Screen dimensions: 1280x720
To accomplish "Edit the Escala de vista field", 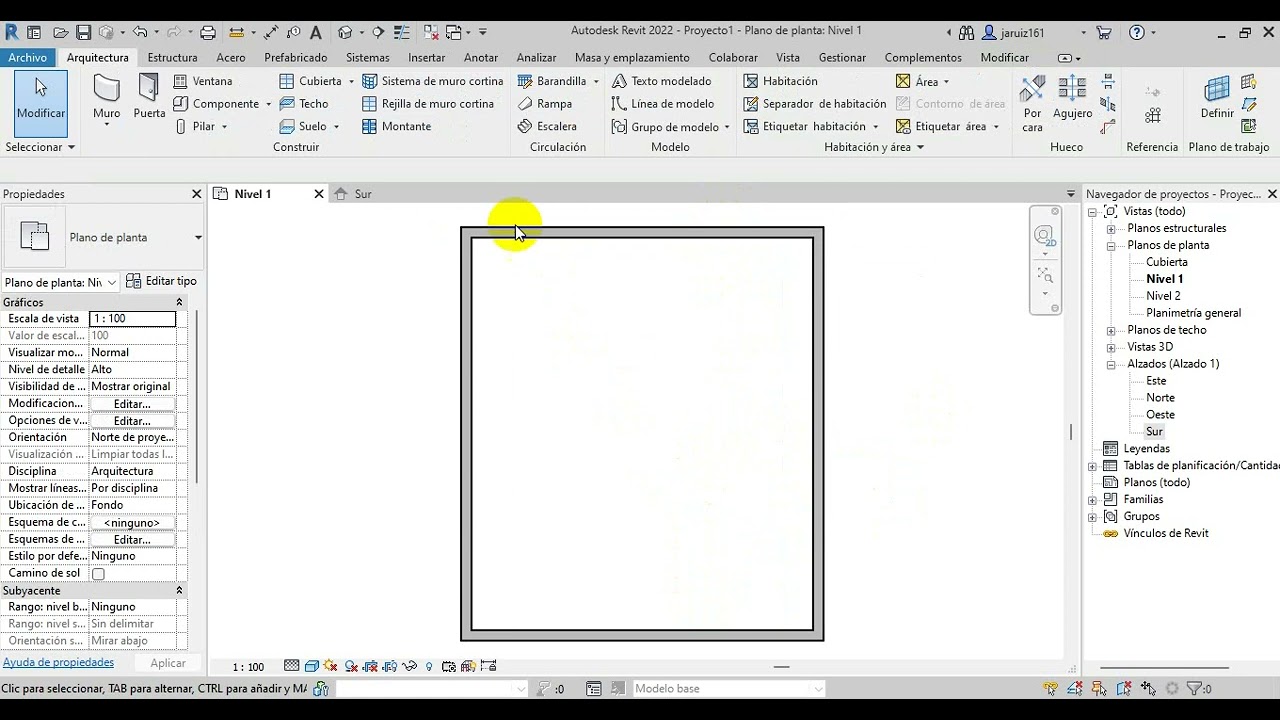I will click(132, 319).
